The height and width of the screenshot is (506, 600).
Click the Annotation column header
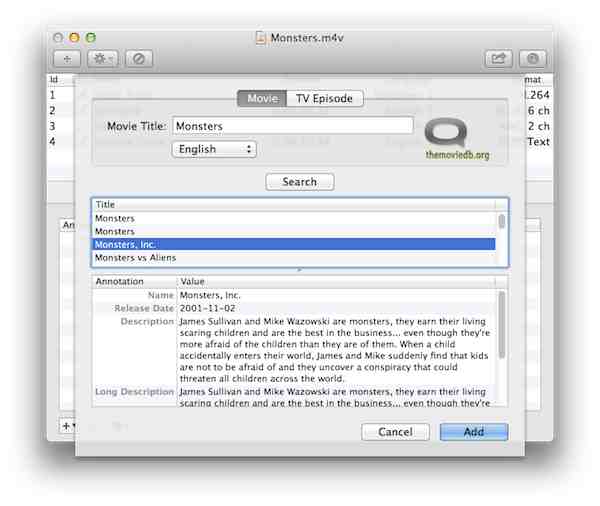135,281
